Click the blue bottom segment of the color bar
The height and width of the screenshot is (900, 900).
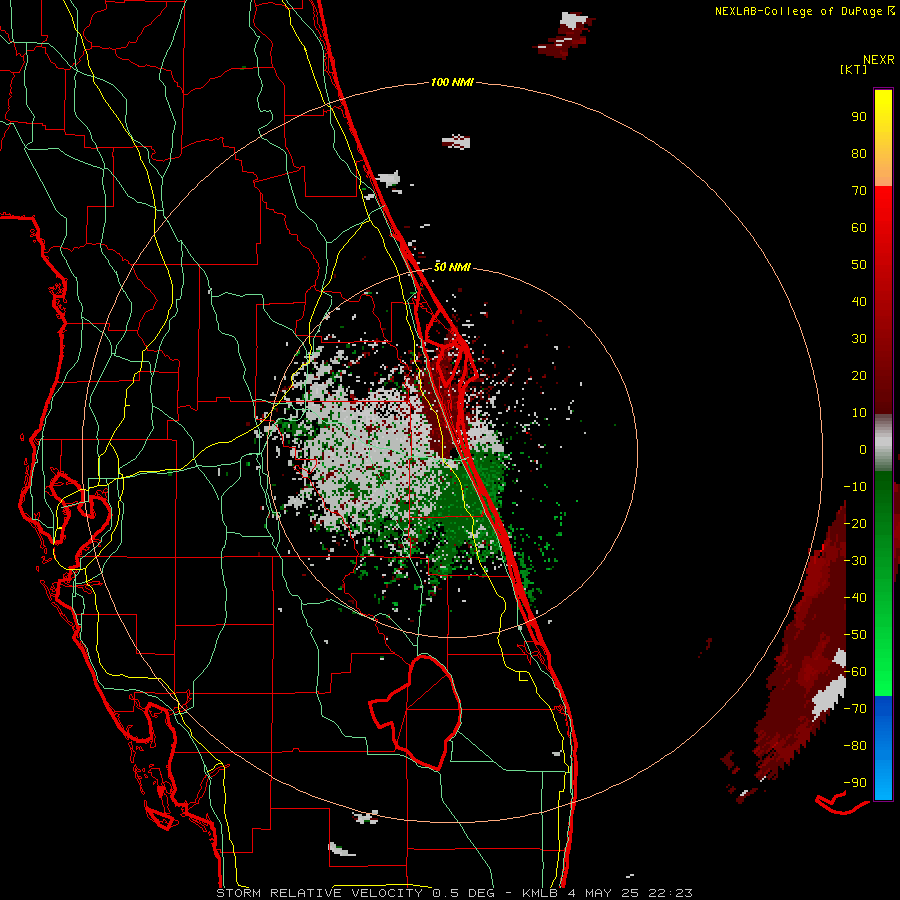click(883, 748)
